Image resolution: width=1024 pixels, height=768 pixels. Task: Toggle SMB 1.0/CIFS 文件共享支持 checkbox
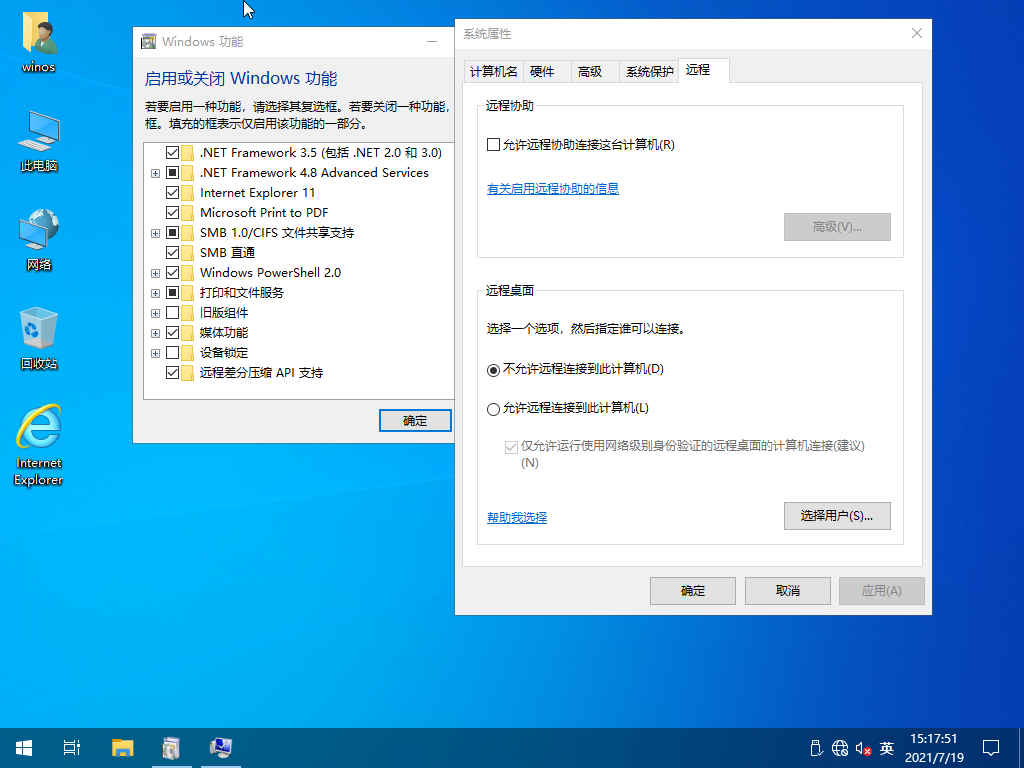coord(172,232)
